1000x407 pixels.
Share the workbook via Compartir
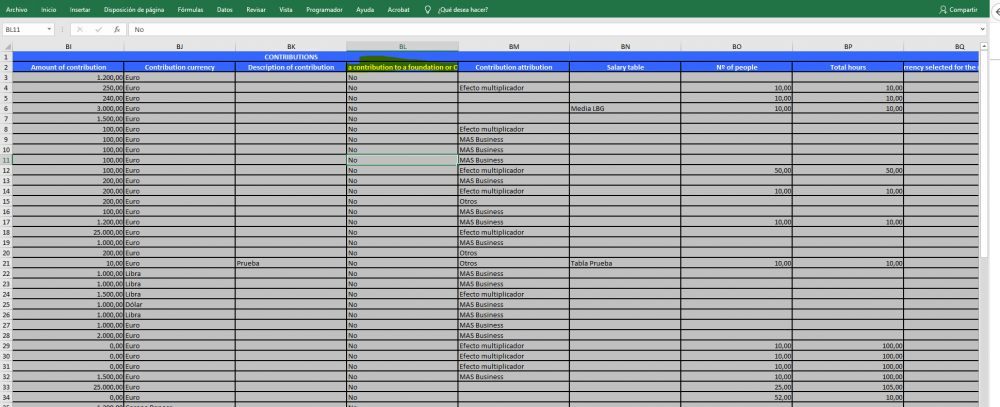coord(958,9)
